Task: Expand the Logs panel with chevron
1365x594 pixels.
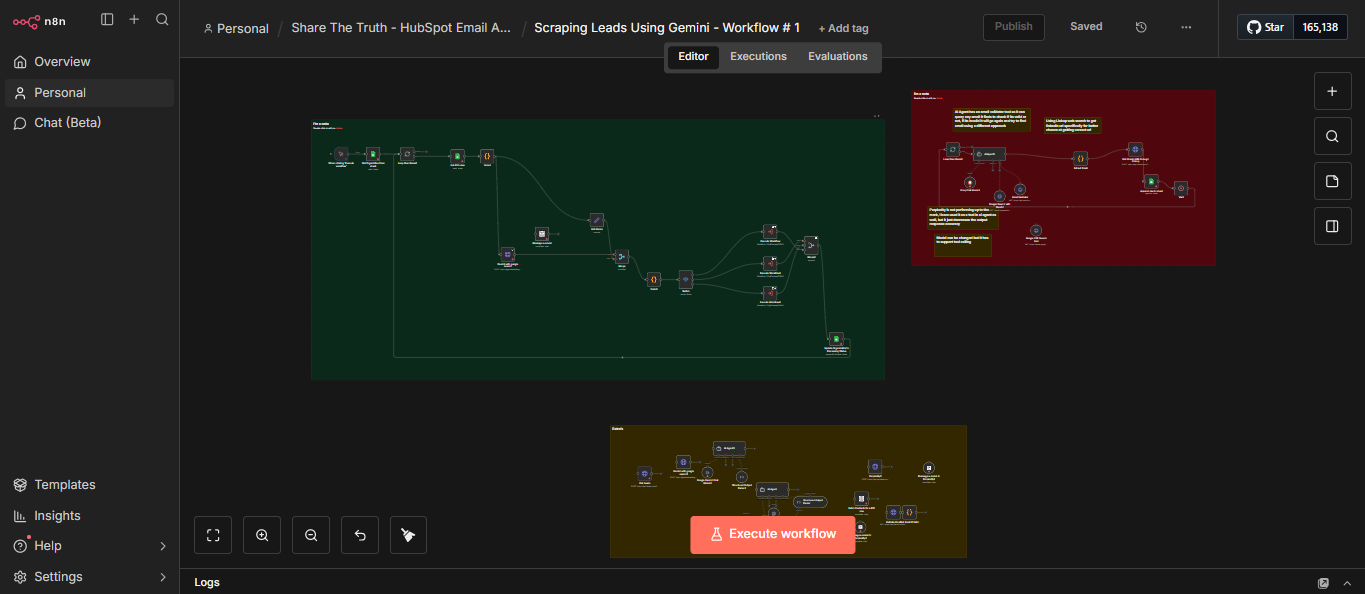Action: click(x=1348, y=582)
